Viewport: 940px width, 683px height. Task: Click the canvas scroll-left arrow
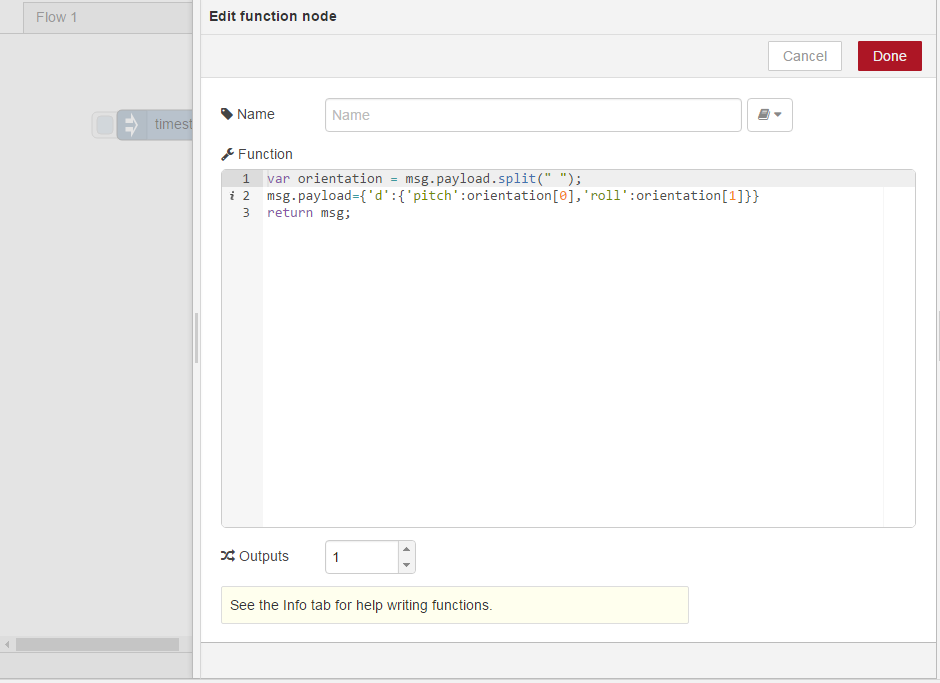[x=7, y=645]
